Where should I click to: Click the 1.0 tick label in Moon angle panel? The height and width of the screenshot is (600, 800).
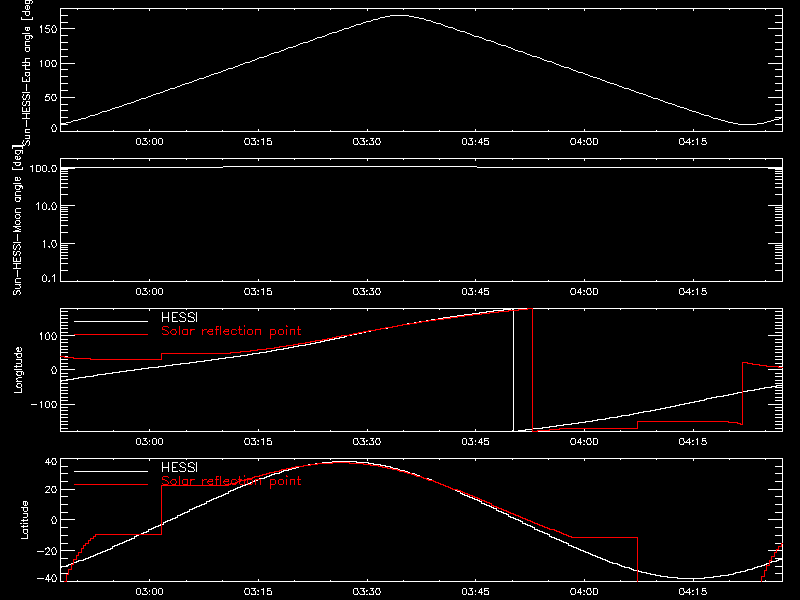point(49,244)
